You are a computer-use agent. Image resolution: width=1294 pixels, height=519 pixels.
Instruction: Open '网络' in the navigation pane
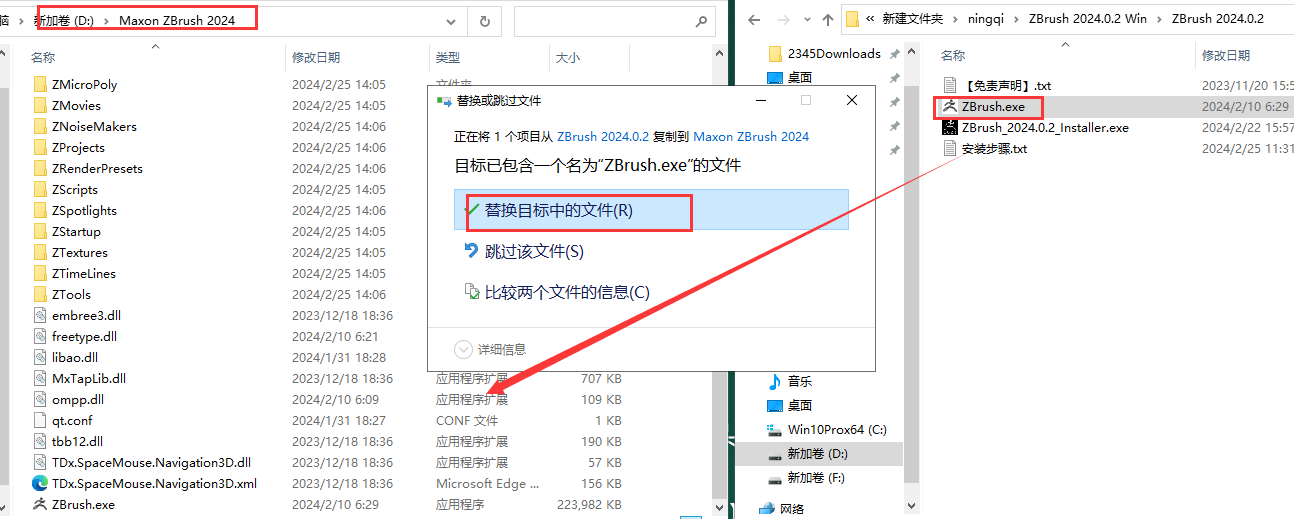click(791, 508)
